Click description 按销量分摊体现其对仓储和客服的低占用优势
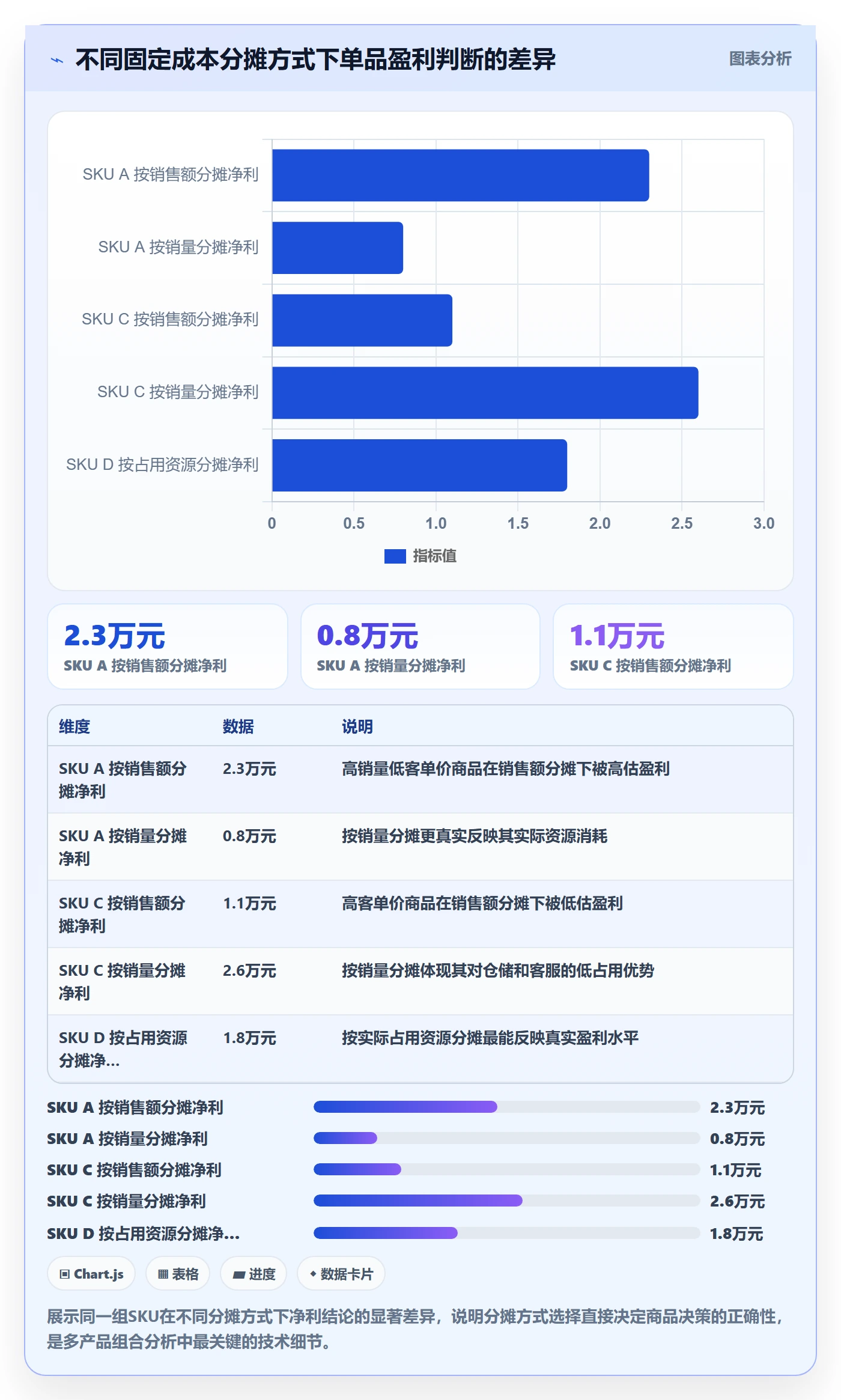841x1400 pixels. pos(498,971)
